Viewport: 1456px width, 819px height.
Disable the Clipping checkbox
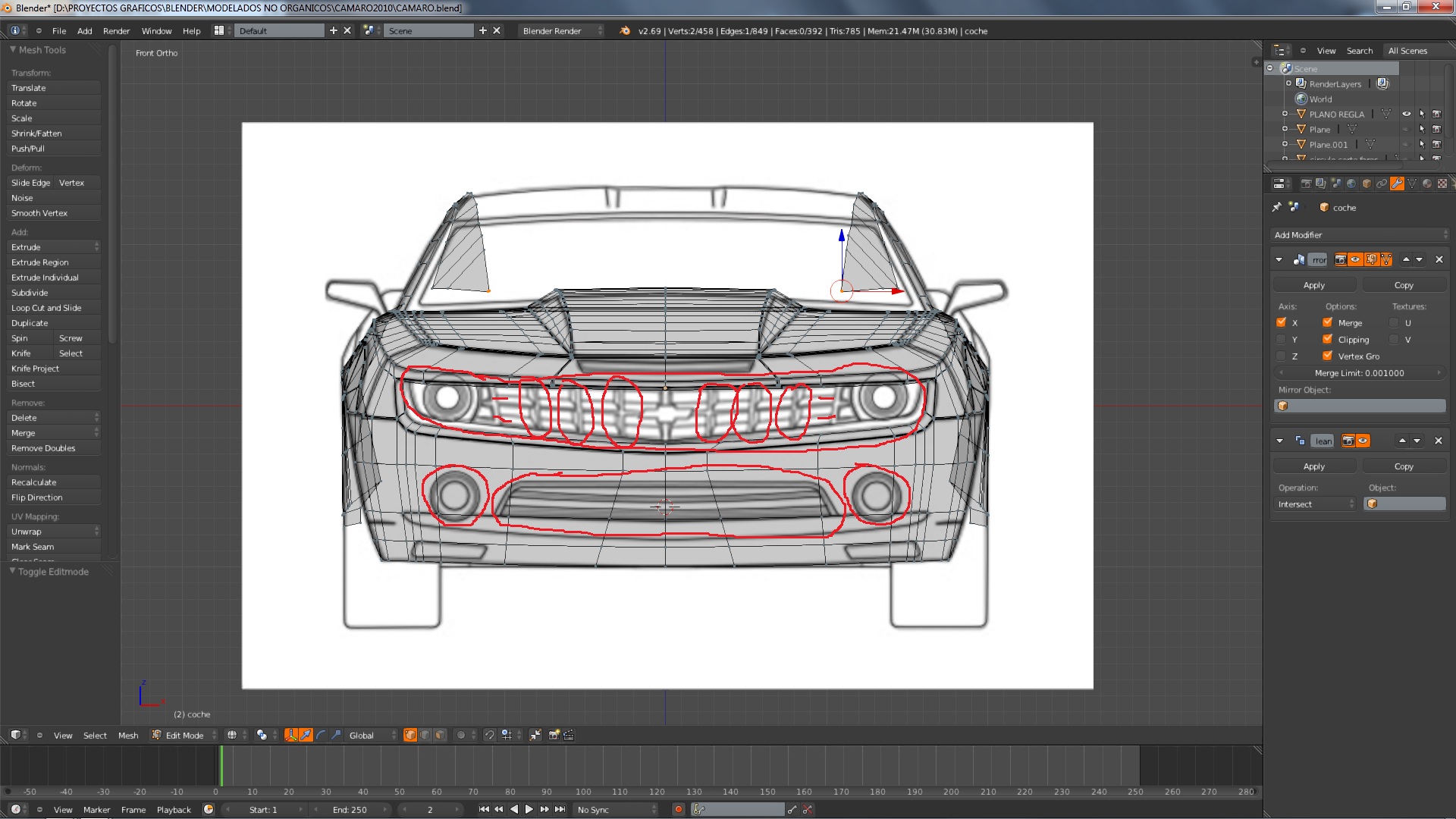(1328, 340)
